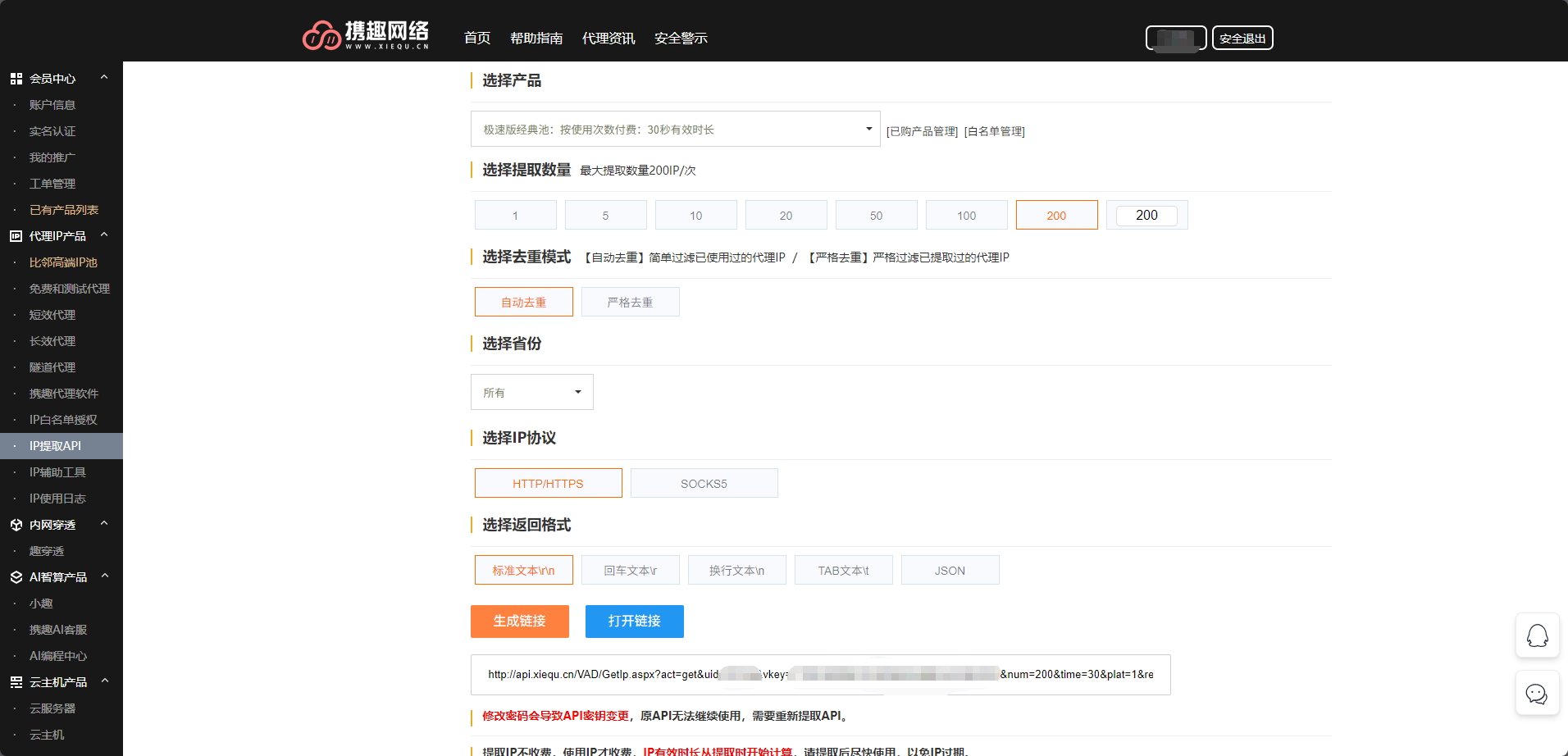Click the 打开链接 button
The image size is (1568, 756).
click(634, 622)
